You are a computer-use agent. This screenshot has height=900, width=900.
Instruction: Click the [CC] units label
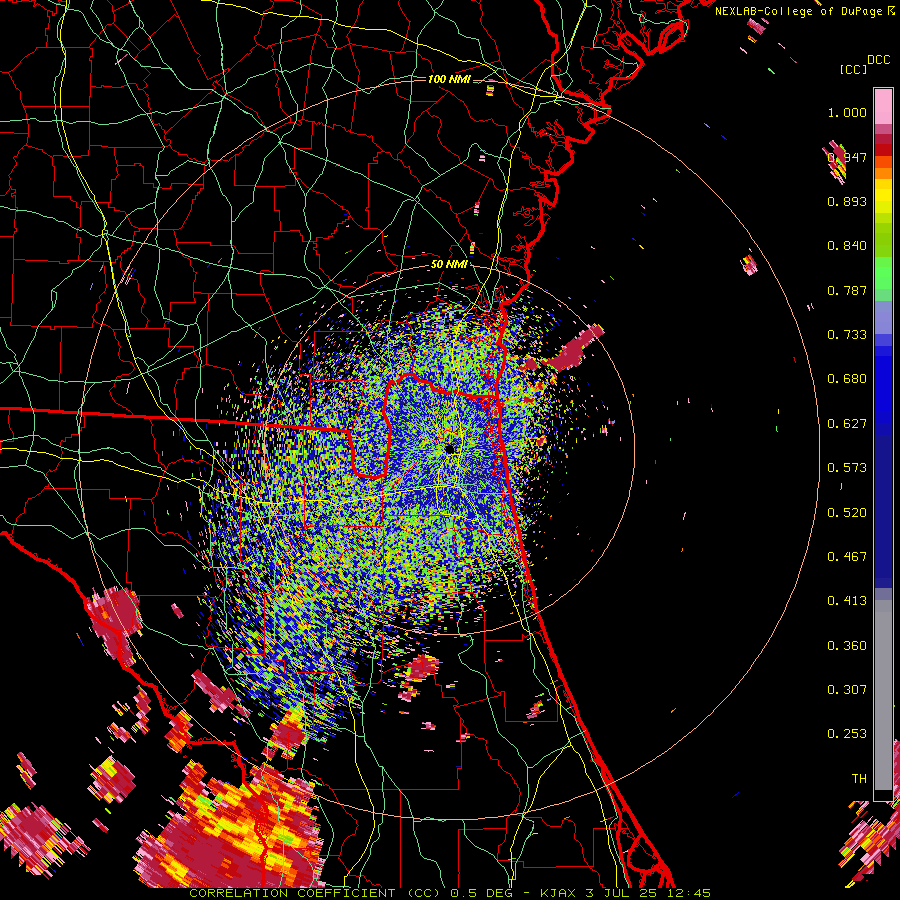tap(854, 69)
